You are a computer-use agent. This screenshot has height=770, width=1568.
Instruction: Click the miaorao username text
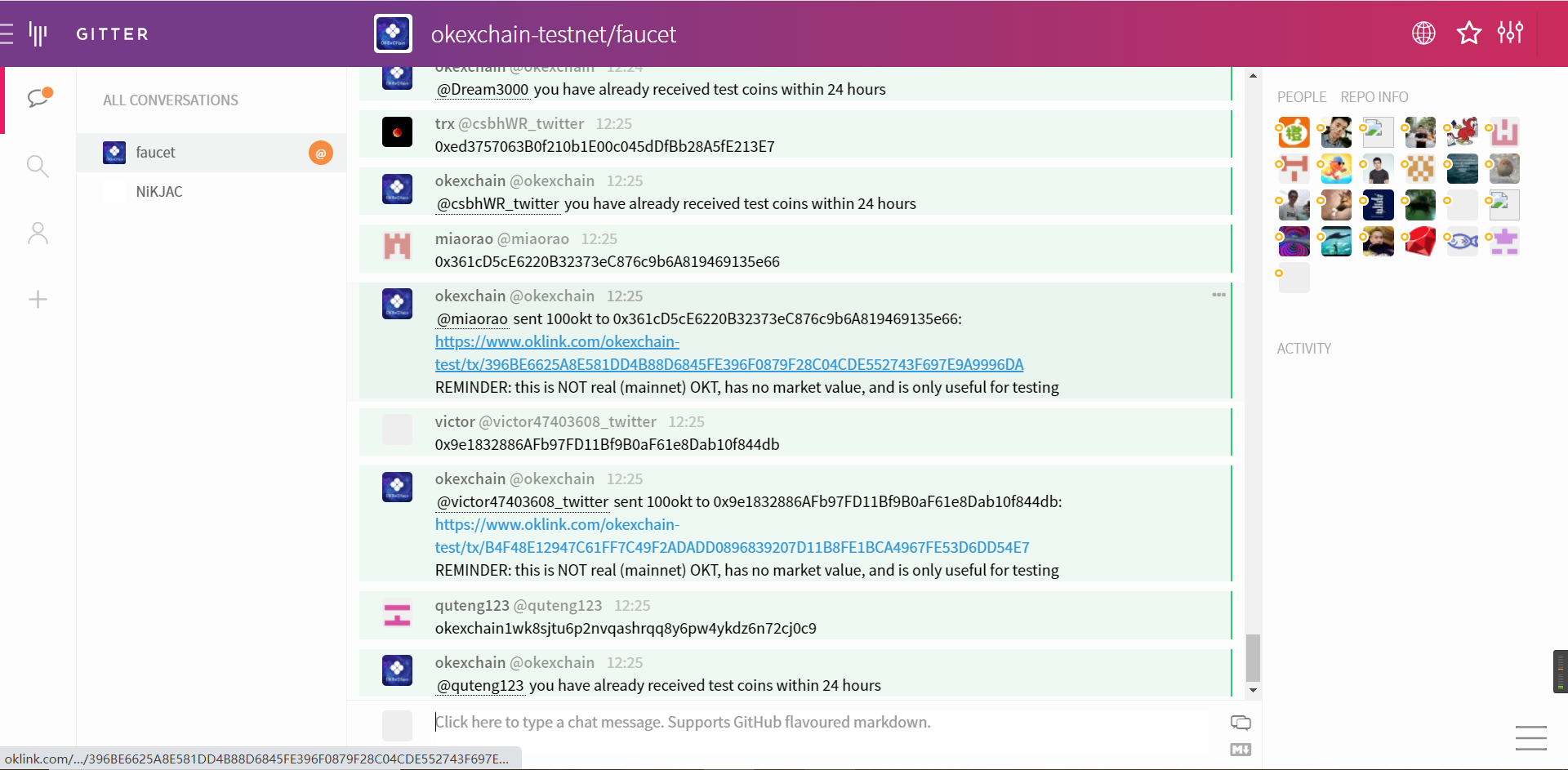(463, 238)
